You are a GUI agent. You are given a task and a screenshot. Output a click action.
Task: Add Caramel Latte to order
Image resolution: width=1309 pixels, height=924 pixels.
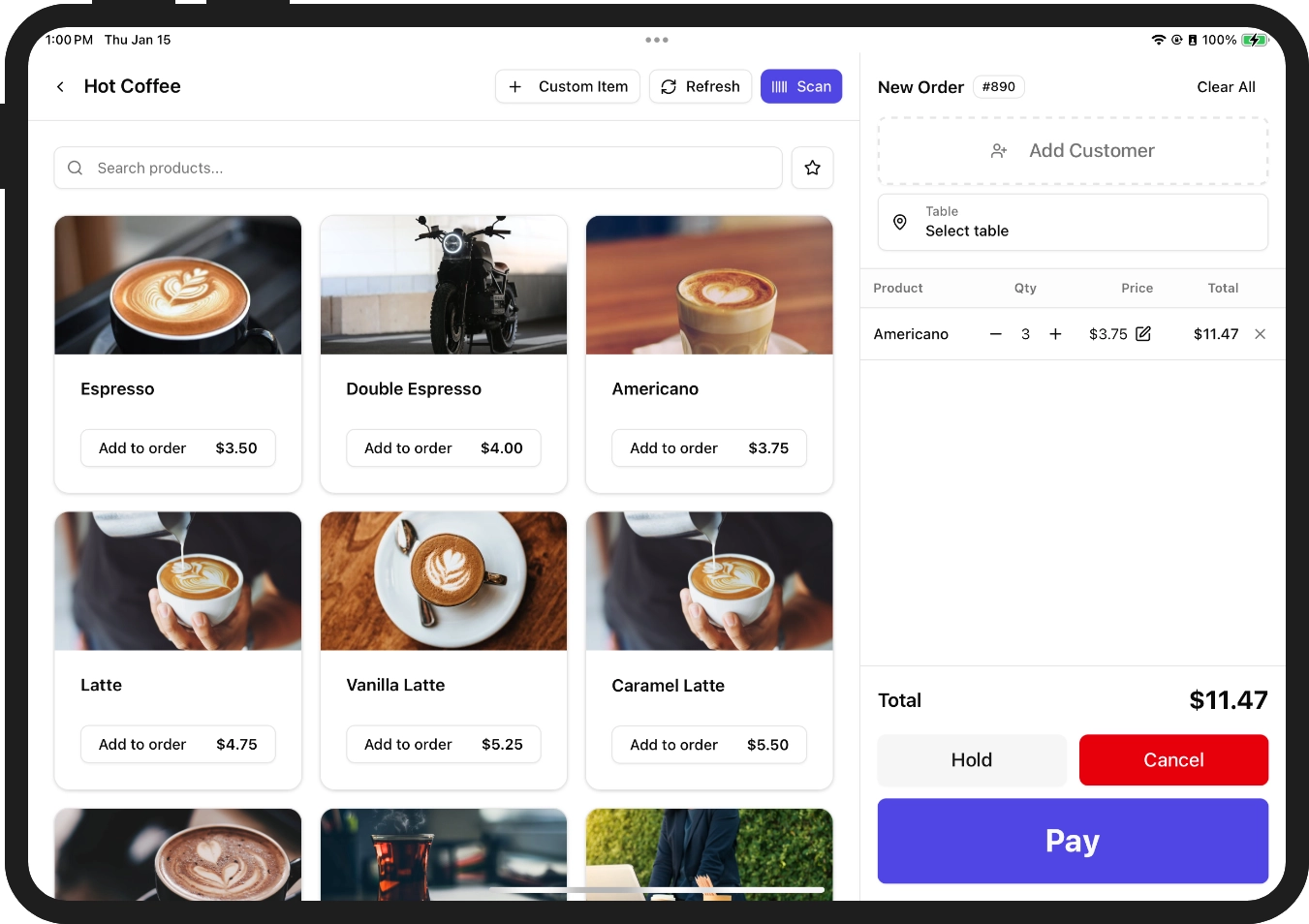point(708,745)
